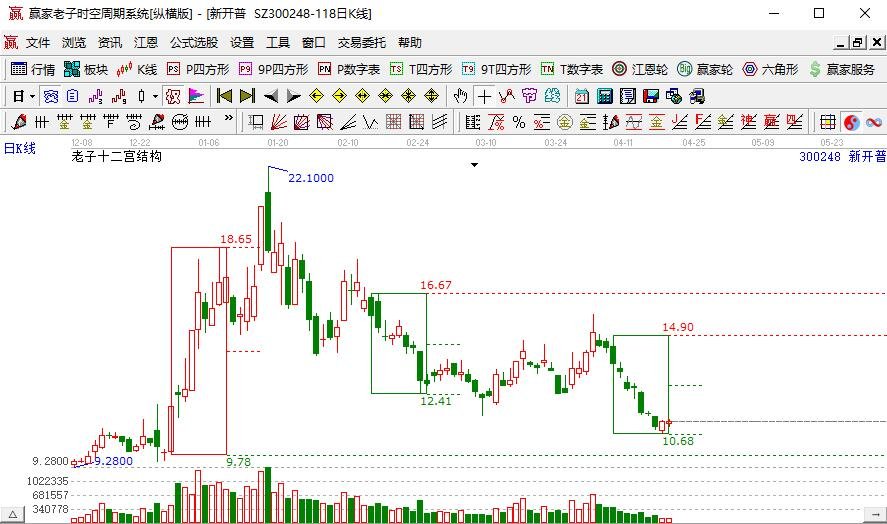The image size is (887, 524).
Task: Click the yellow diamond left-arrow icon
Action: 316,97
